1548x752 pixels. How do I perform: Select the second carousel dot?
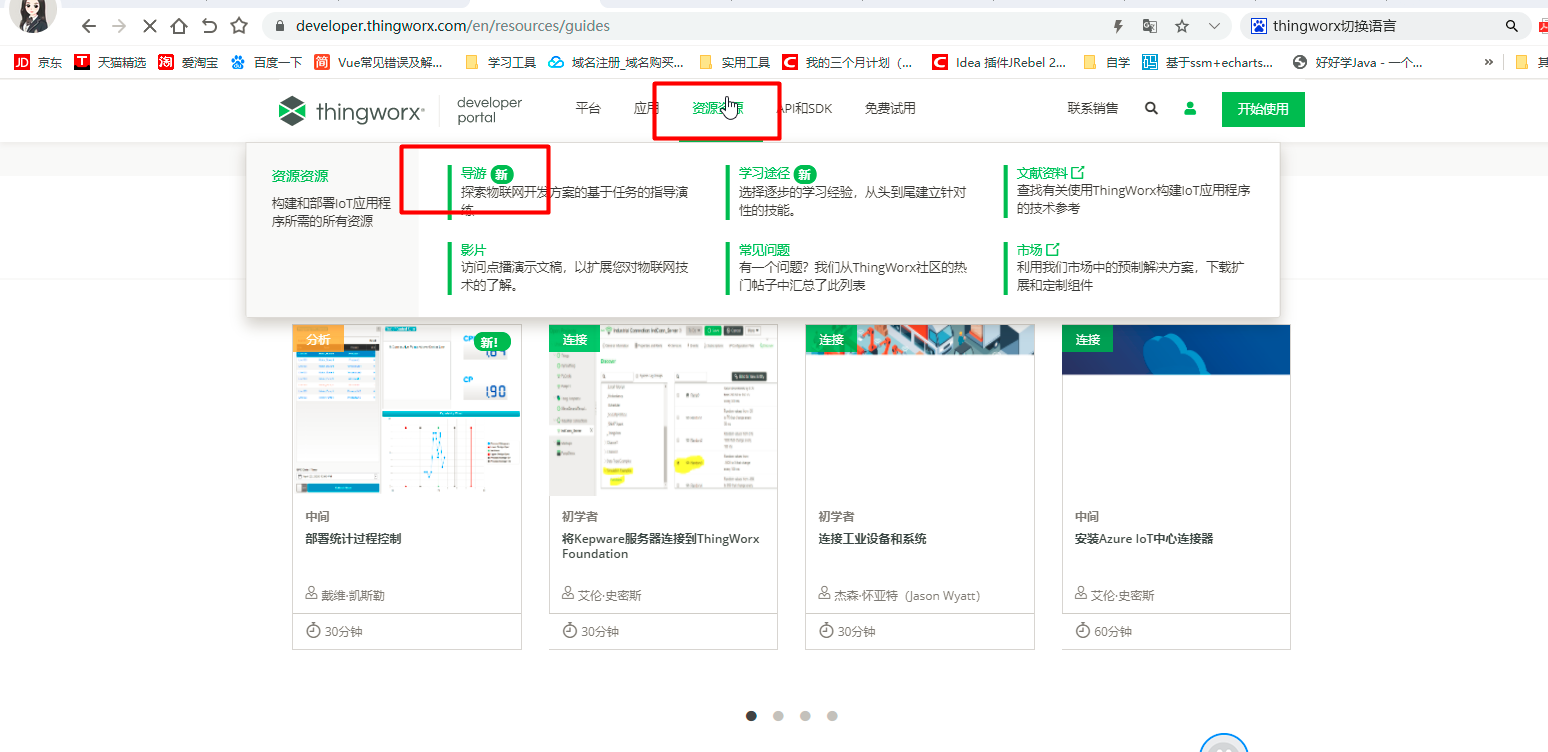point(778,715)
